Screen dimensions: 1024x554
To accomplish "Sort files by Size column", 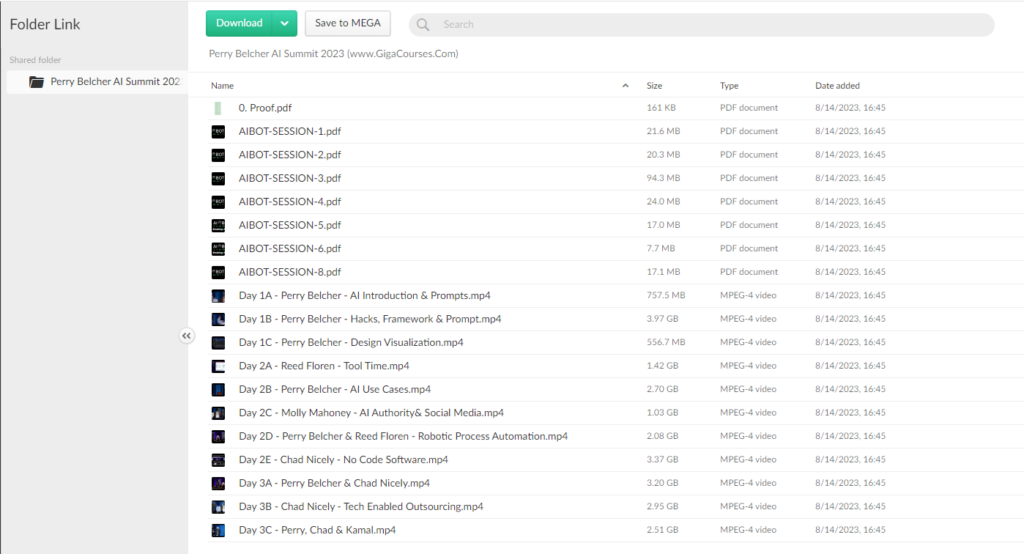I will pos(654,86).
